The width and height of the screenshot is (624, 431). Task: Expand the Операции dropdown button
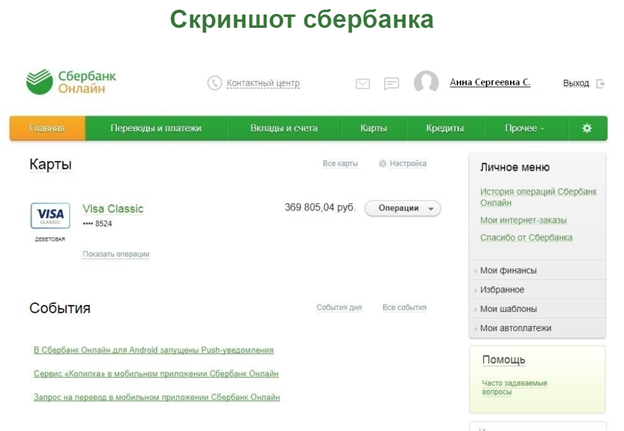403,208
